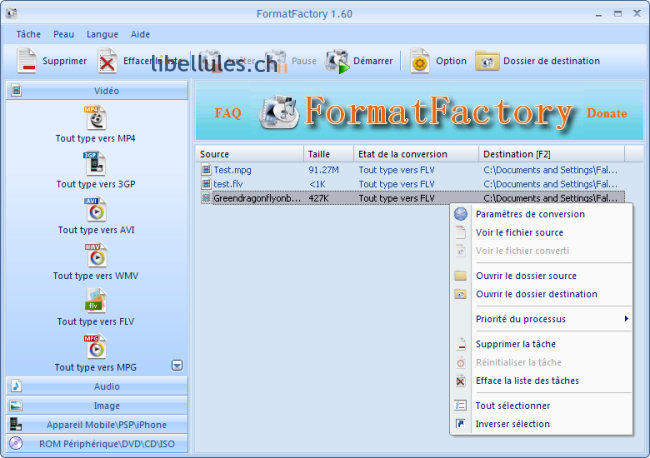Image resolution: width=650 pixels, height=458 pixels.
Task: Select the Tout type vers 3GP icon
Action: tap(95, 163)
